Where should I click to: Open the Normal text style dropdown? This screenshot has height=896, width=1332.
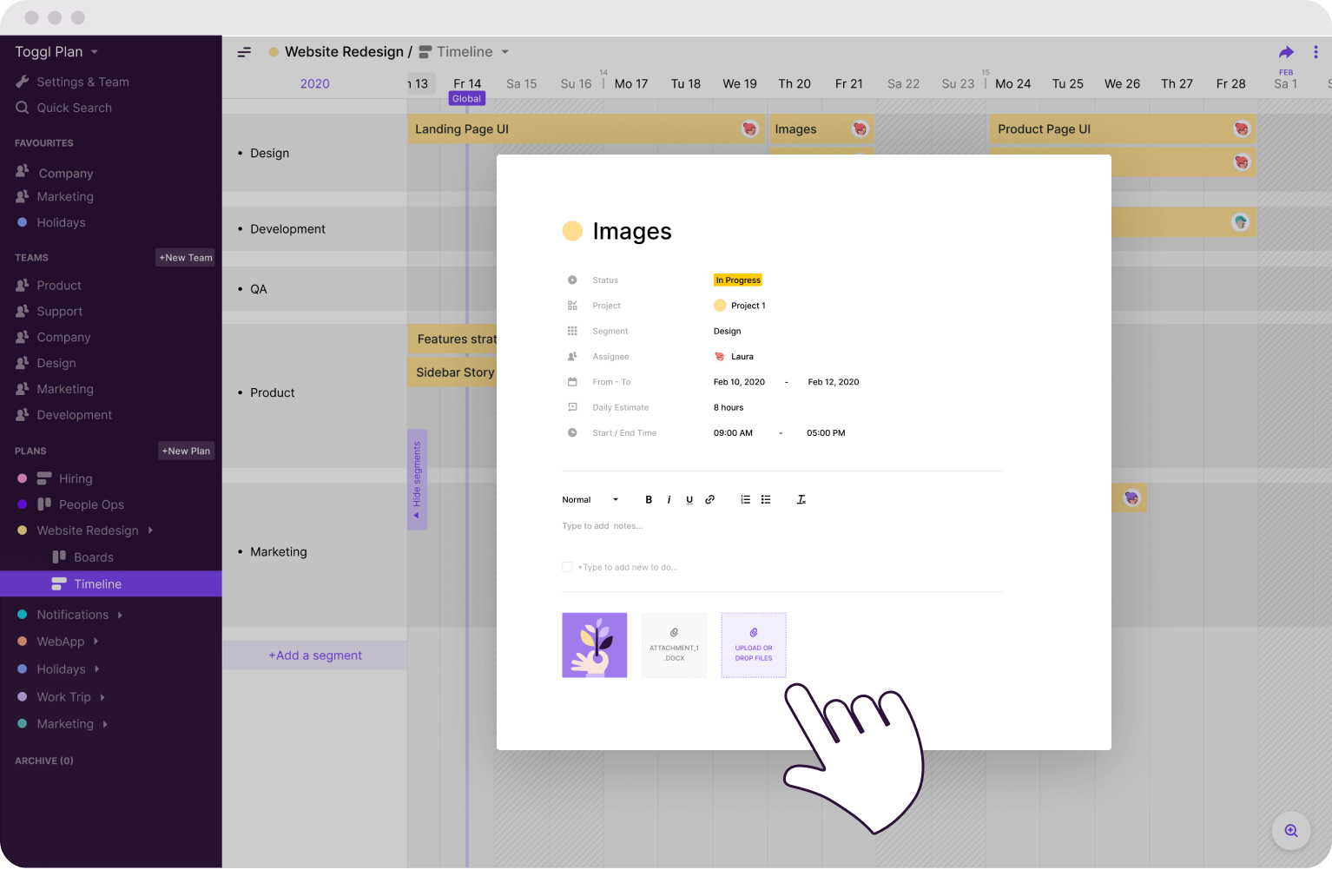click(x=590, y=500)
